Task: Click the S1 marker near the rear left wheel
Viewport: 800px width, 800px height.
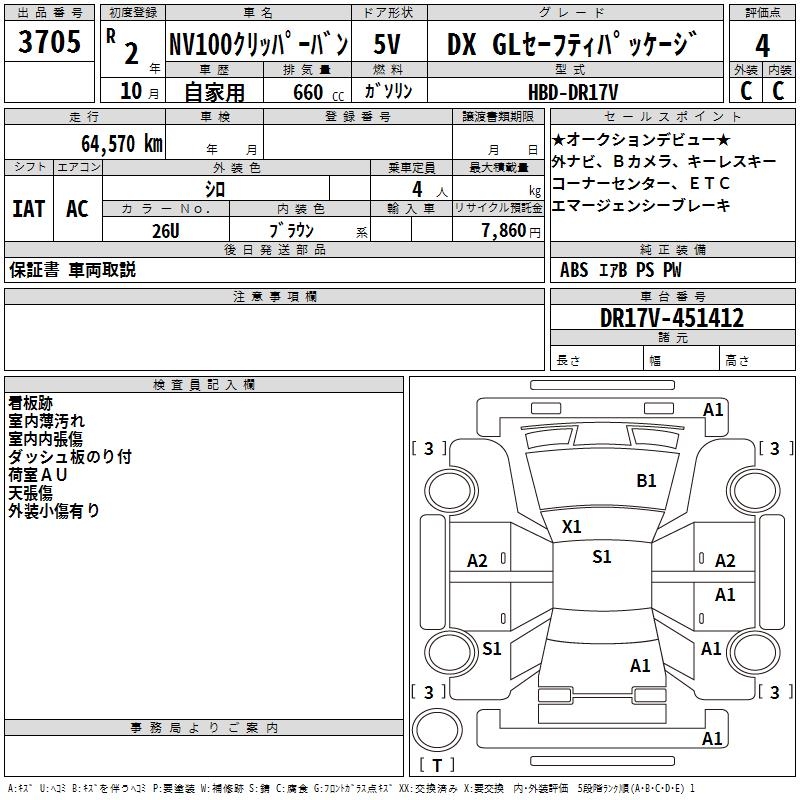Action: point(491,649)
